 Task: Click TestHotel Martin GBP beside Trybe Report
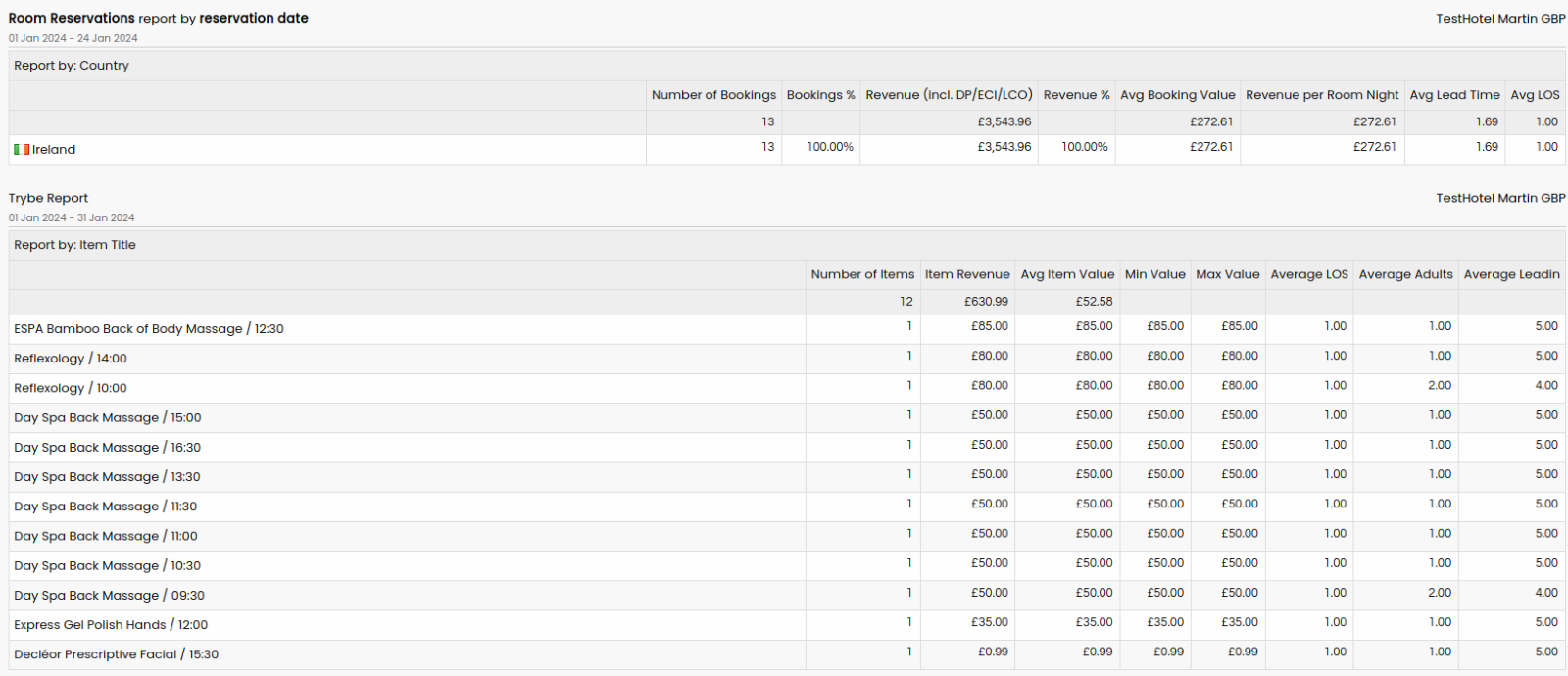[x=1500, y=199]
